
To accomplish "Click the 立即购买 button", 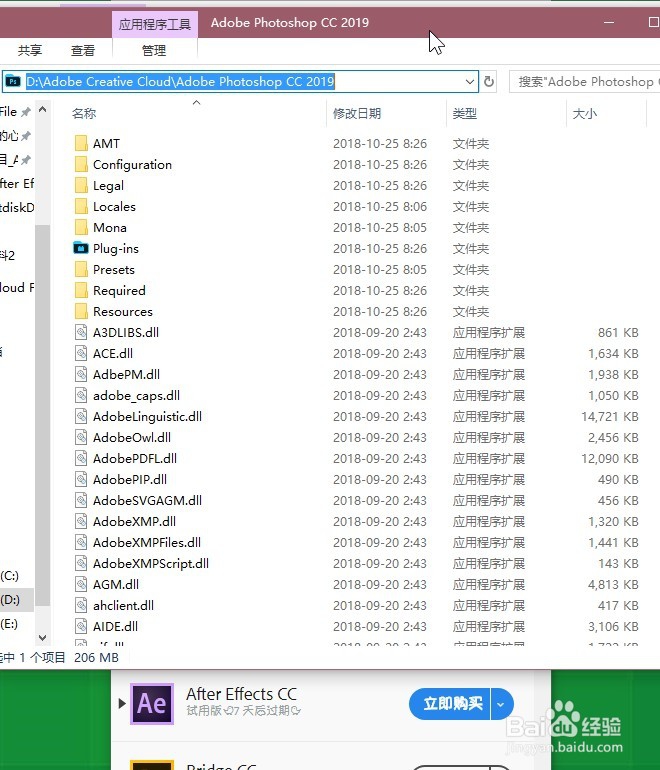I will pos(452,704).
